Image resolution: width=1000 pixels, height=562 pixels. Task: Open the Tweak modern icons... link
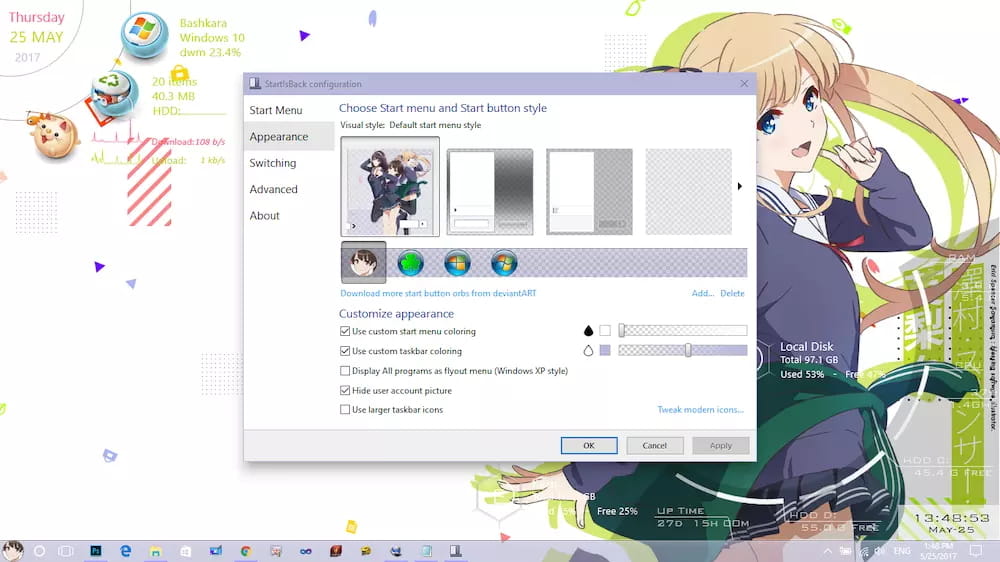(x=700, y=410)
